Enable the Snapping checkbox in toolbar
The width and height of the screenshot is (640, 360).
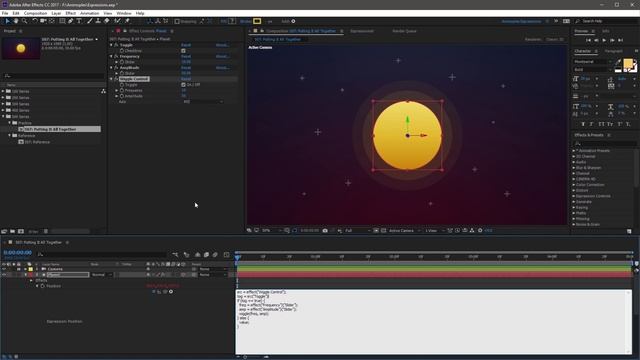177,21
